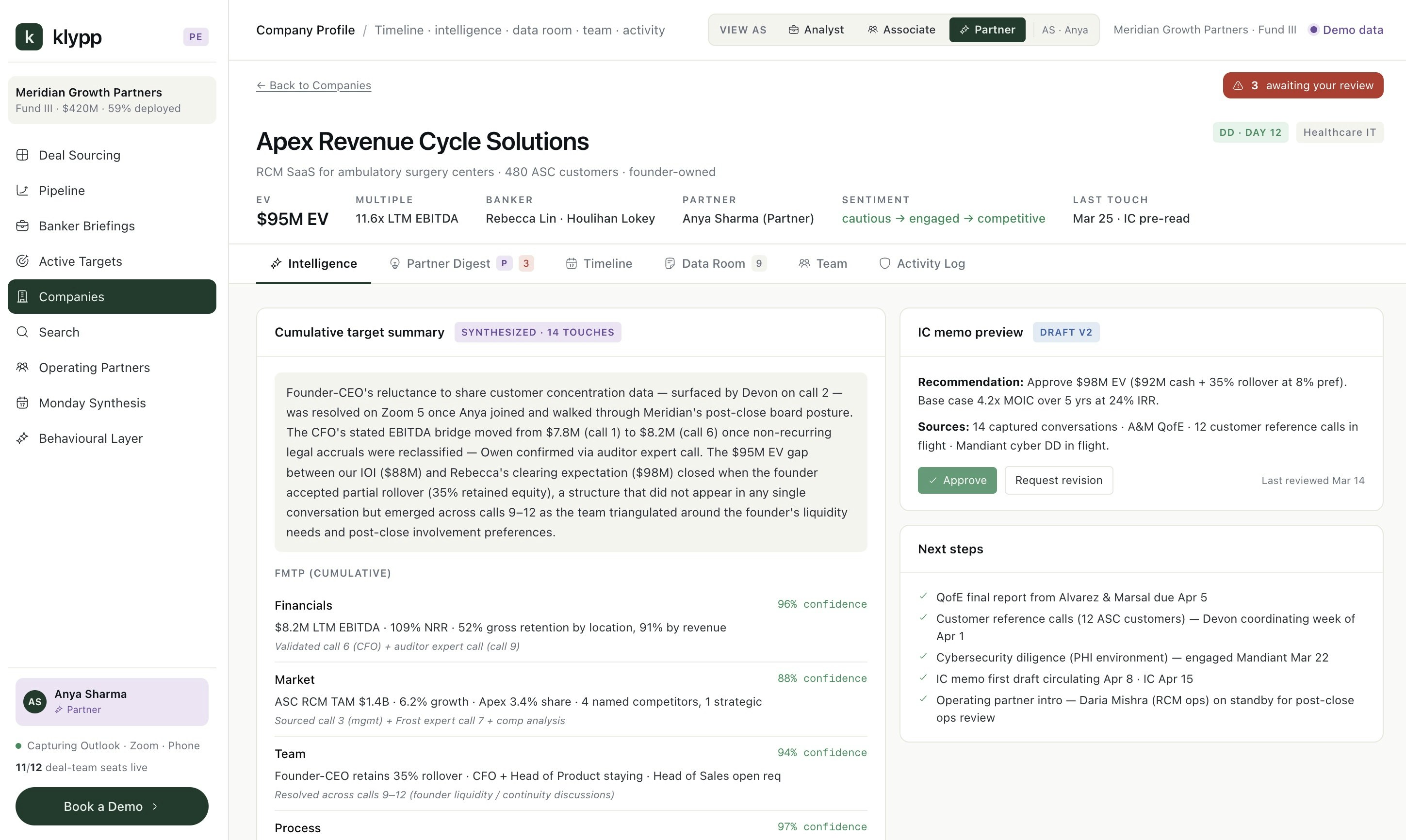Click the Deal Sourcing grid icon
Viewport: 1406px width, 840px height.
23,155
